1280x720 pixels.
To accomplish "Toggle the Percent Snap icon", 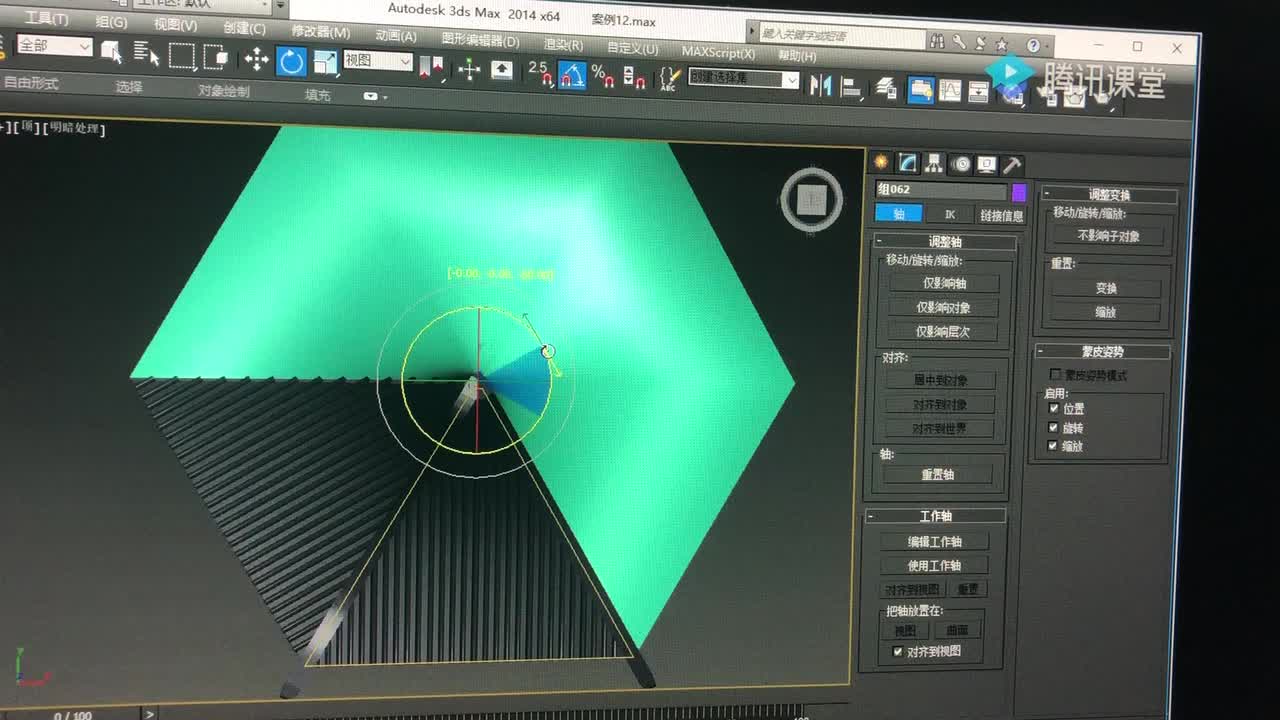I will click(602, 76).
